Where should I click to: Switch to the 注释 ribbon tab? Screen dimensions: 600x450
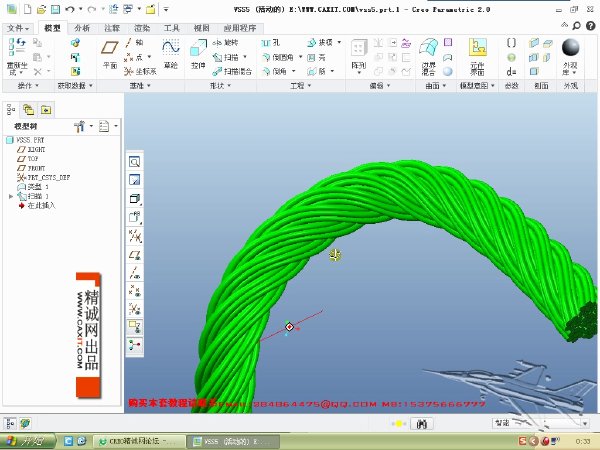(112, 28)
